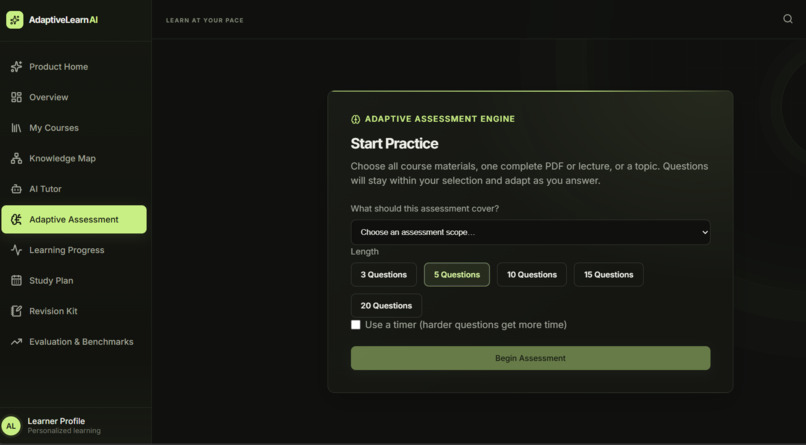Select 3 Questions length
The height and width of the screenshot is (445, 806).
coord(383,274)
